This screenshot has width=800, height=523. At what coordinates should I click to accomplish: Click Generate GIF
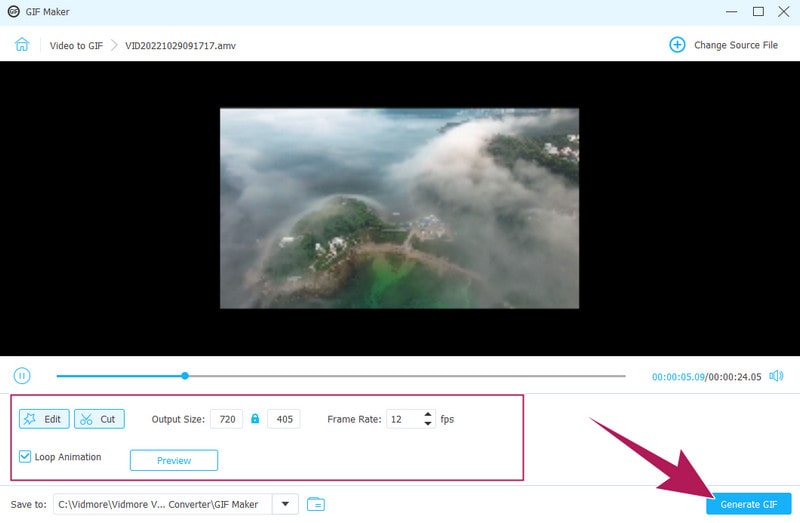point(748,504)
